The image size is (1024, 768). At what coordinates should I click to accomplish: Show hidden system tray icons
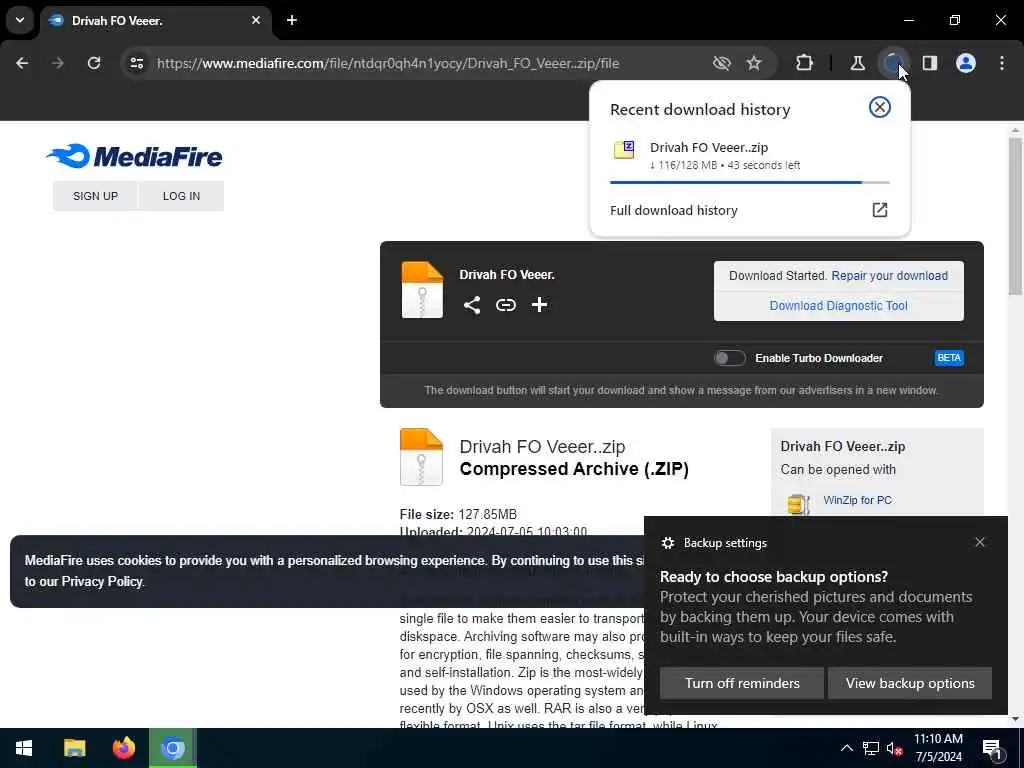846,748
